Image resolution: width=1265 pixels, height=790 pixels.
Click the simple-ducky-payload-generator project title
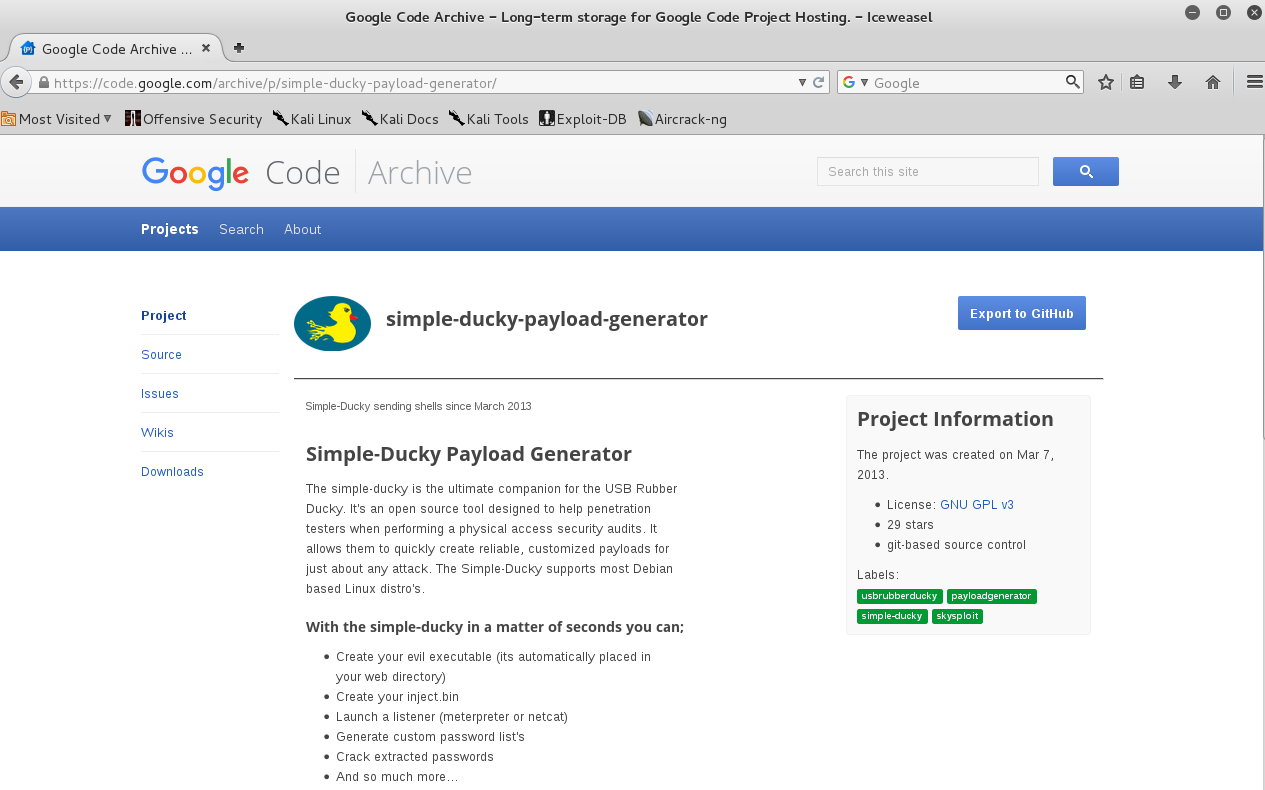coord(547,319)
